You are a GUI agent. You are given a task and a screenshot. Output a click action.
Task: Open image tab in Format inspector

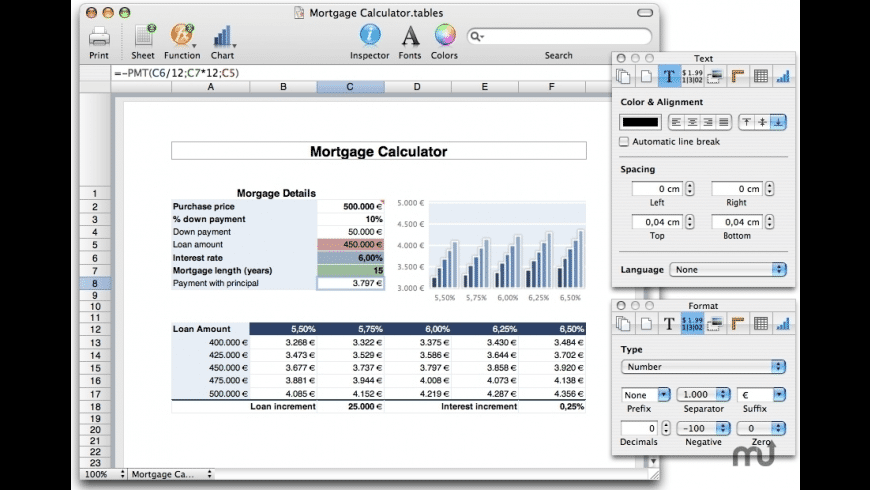pyautogui.click(x=715, y=323)
